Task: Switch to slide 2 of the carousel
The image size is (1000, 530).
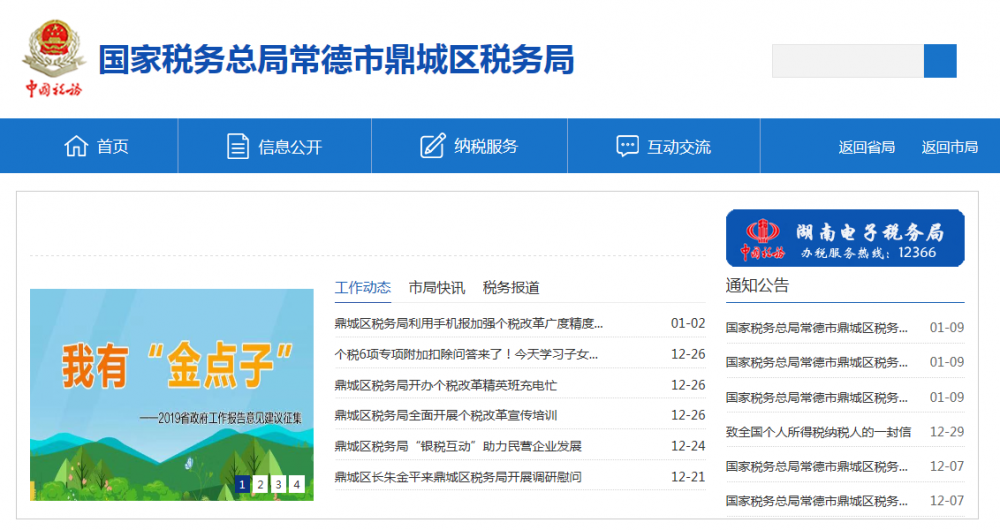Action: 260,485
